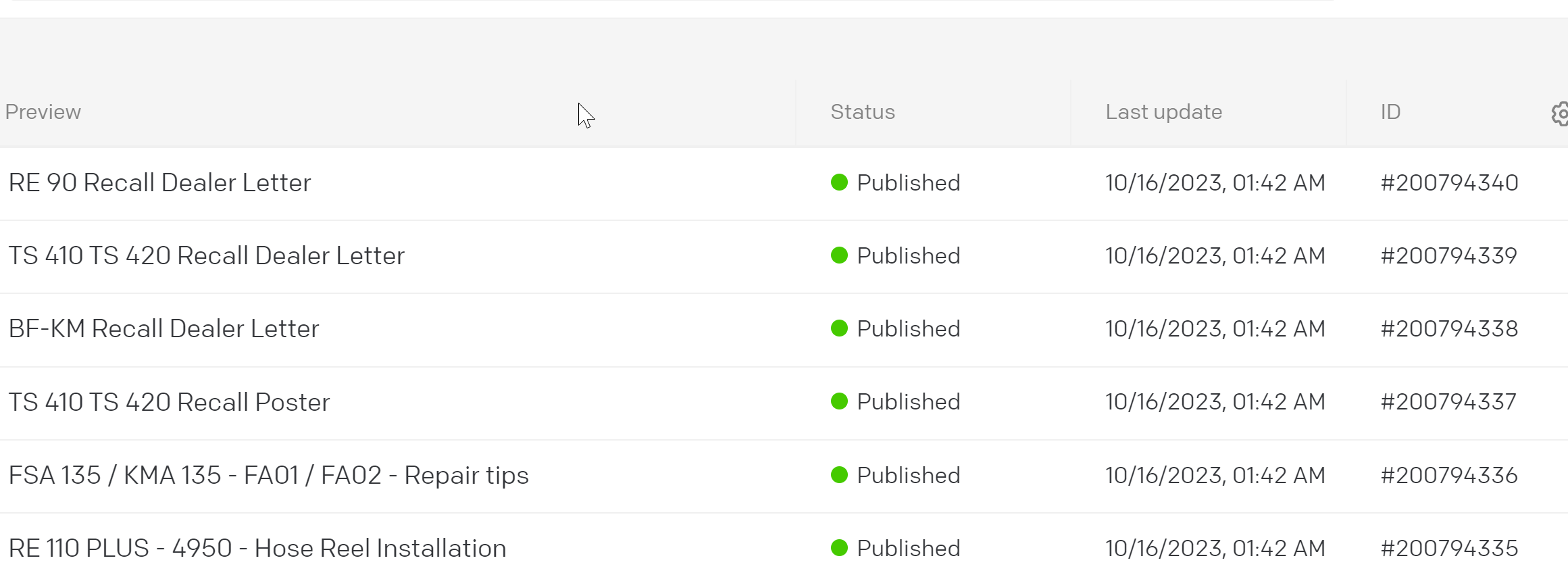
Task: Open RE 90 Recall Dealer Letter
Action: click(x=159, y=182)
